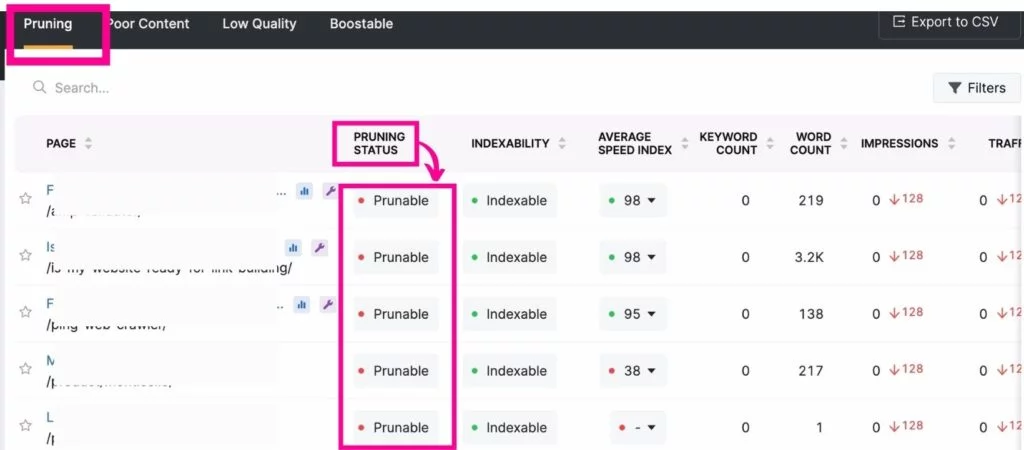Star the page row with speed index 38
Viewport: 1024px width, 450px height.
26,369
